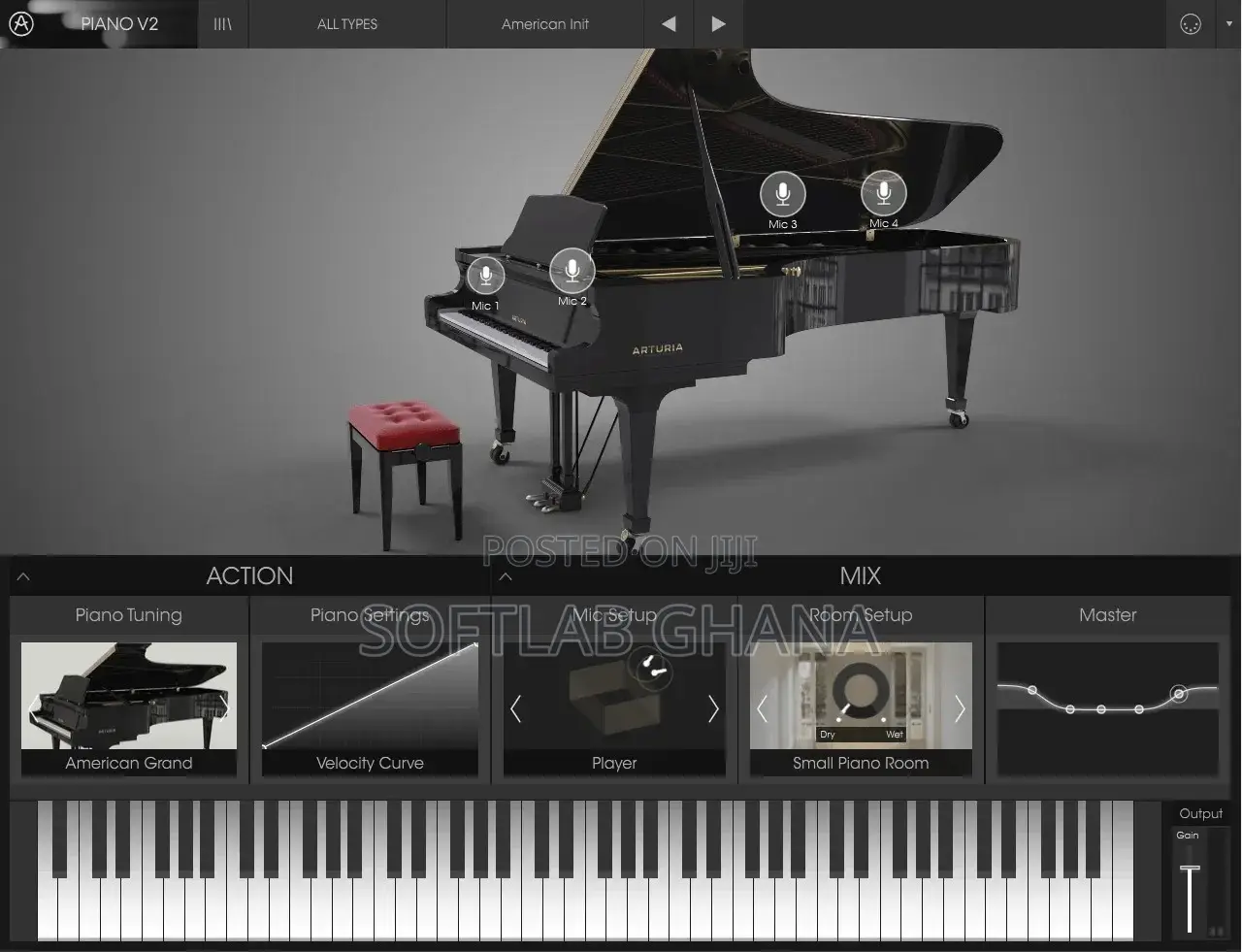Select previous room setup
This screenshot has width=1242, height=952.
tap(763, 708)
